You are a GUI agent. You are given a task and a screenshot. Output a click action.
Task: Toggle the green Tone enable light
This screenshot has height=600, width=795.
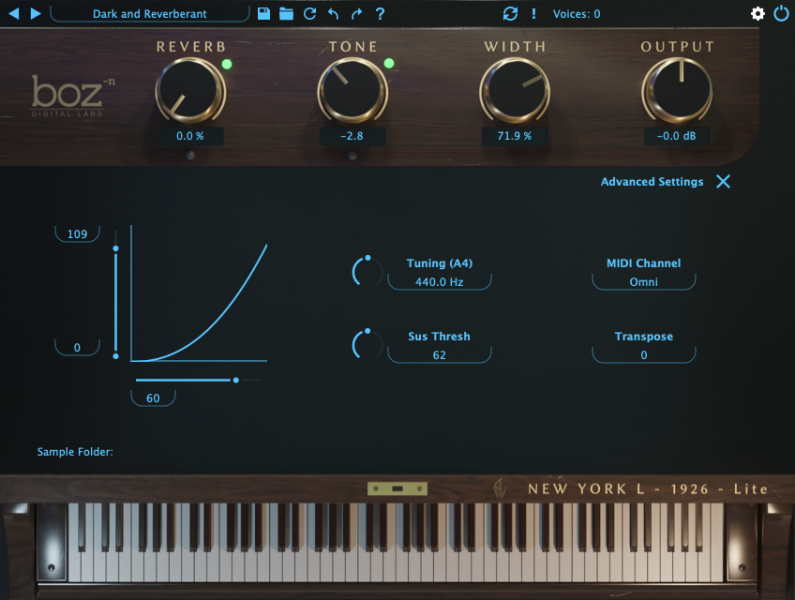pyautogui.click(x=389, y=65)
